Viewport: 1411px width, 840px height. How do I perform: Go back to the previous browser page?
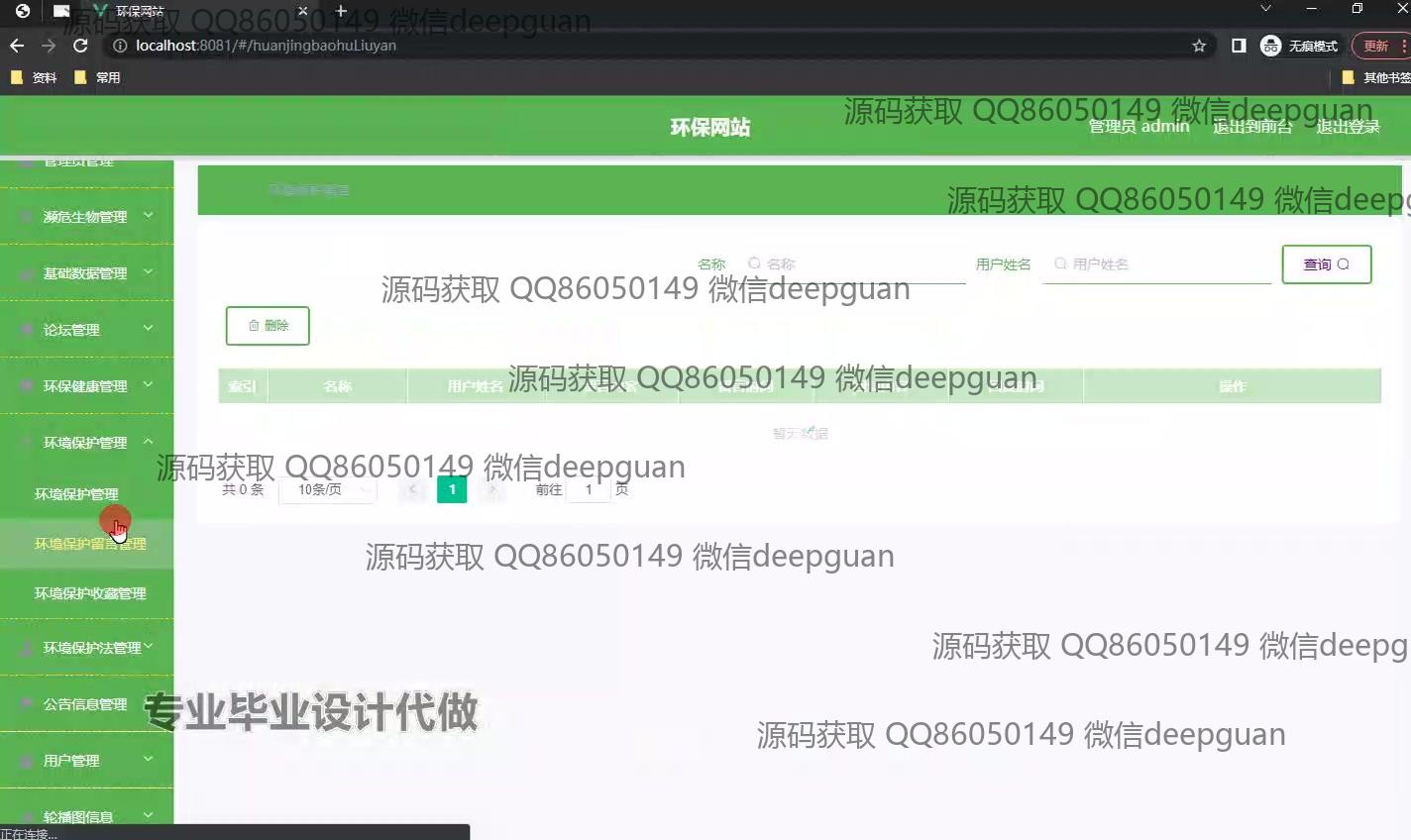pyautogui.click(x=16, y=46)
